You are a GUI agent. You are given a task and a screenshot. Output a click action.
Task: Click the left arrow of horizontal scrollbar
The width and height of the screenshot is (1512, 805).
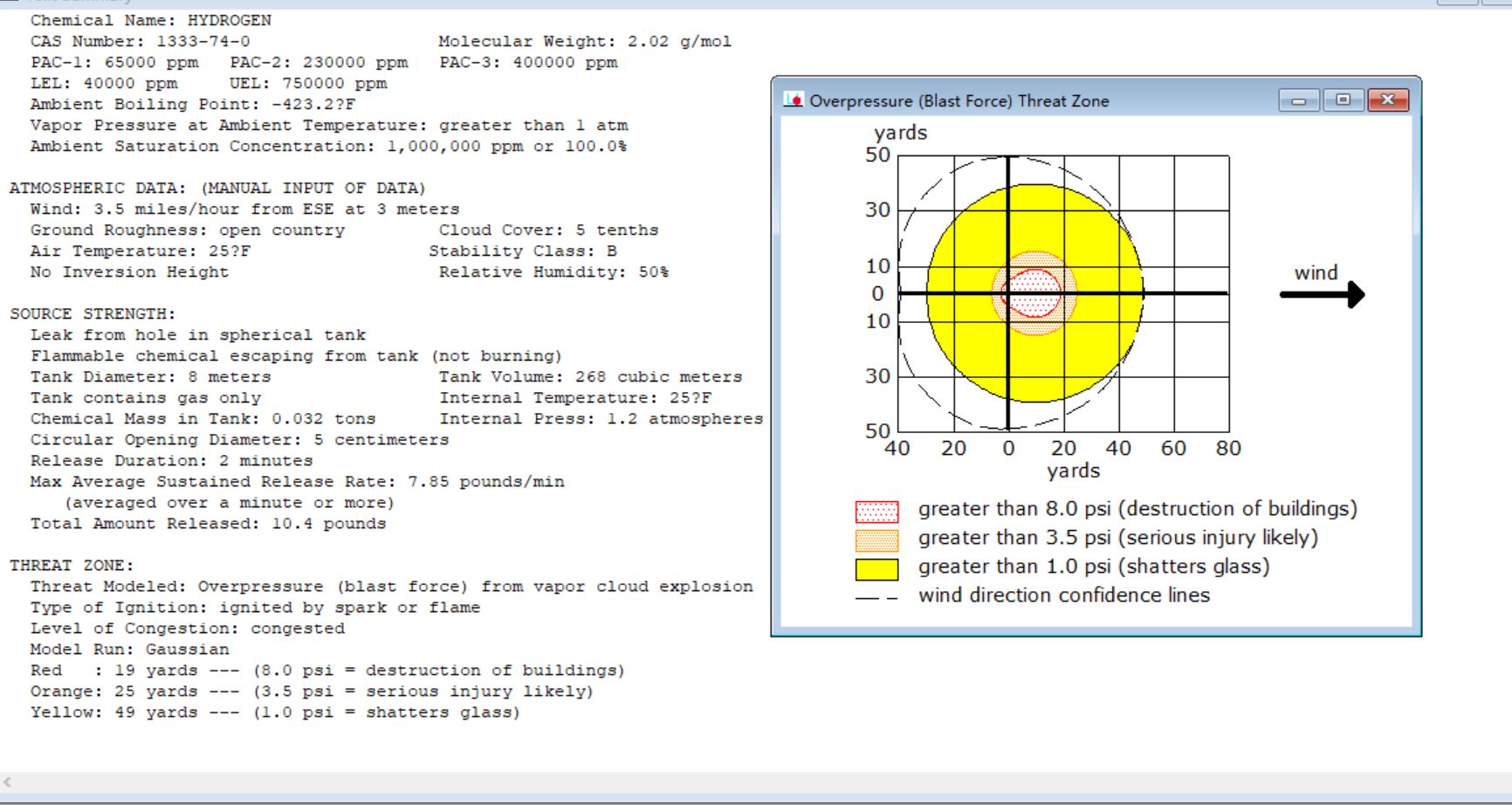[7, 782]
